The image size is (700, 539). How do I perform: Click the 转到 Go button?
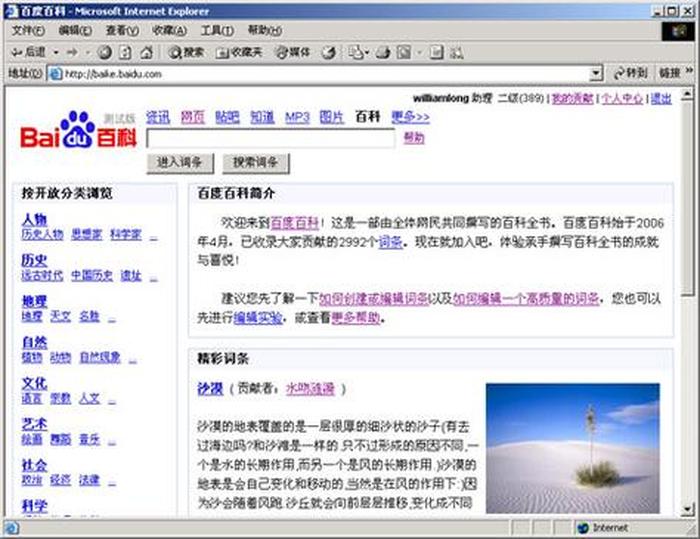point(630,73)
